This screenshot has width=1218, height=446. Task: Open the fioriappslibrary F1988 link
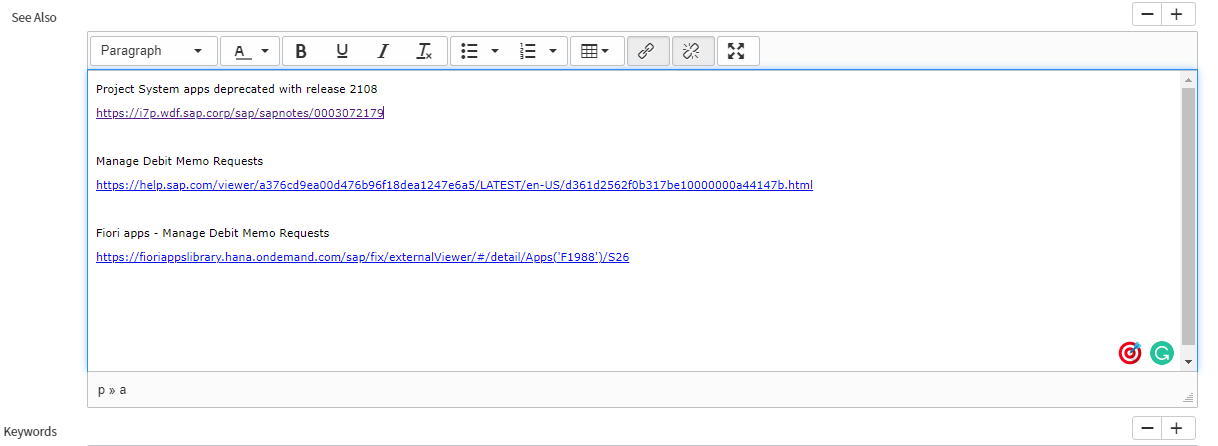coord(362,257)
